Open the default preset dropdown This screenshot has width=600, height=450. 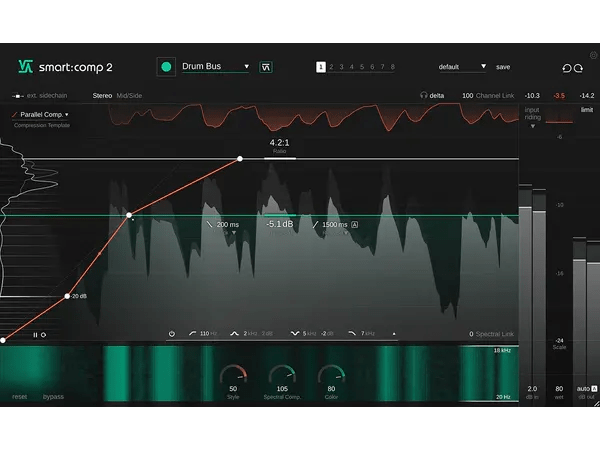[x=462, y=67]
